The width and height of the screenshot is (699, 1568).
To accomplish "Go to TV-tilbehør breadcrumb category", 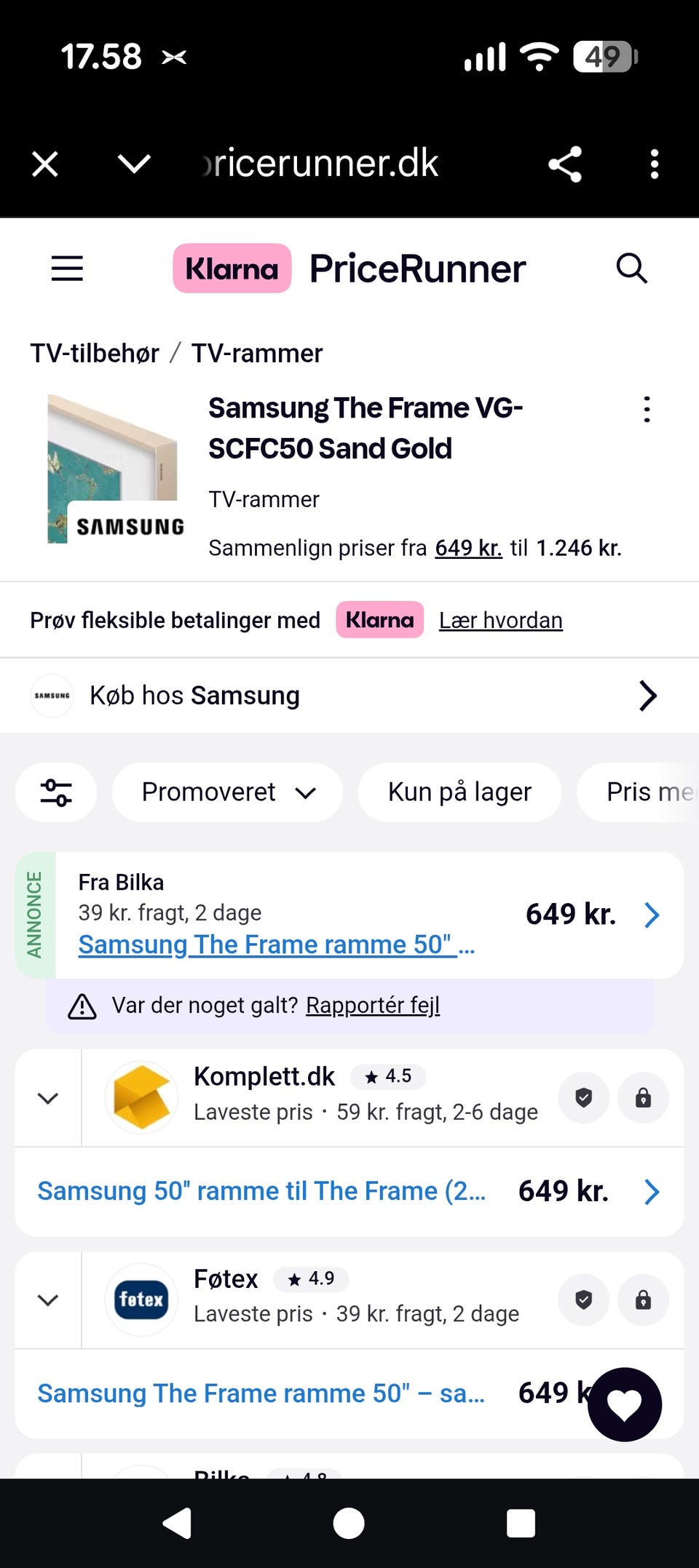I will [x=95, y=354].
